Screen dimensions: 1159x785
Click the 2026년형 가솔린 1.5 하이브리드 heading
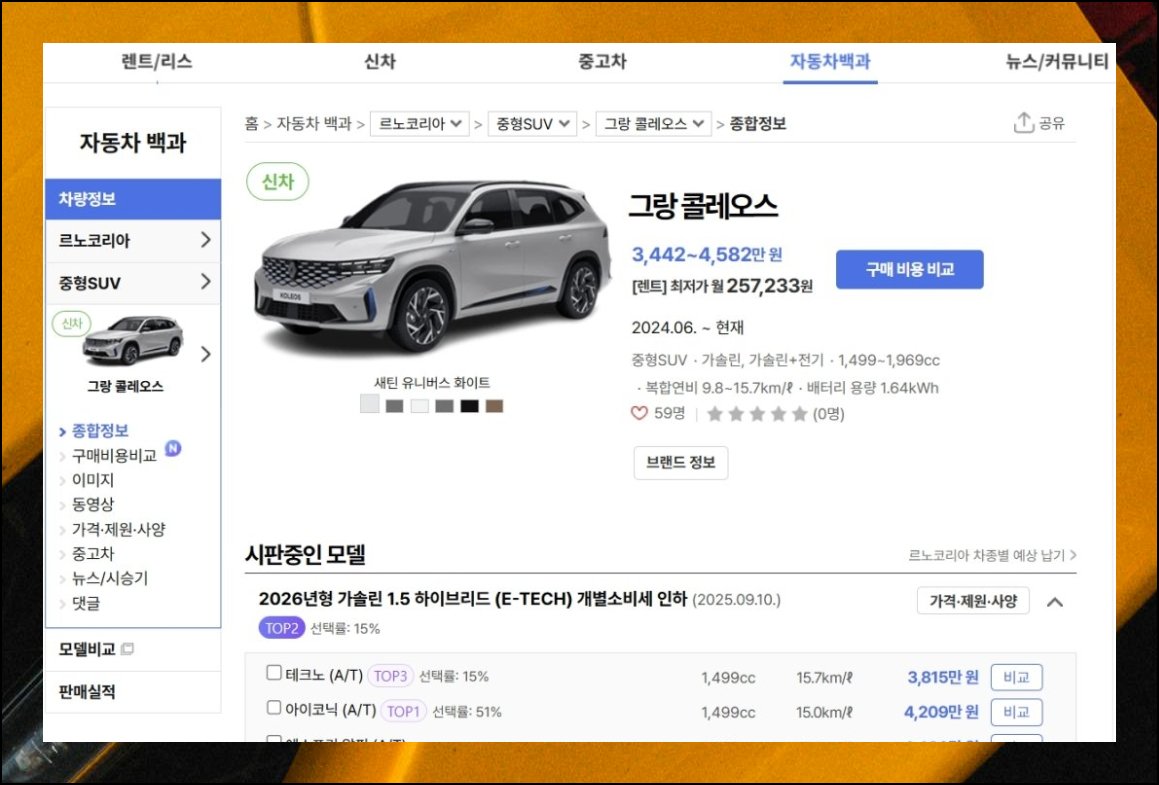coord(472,599)
